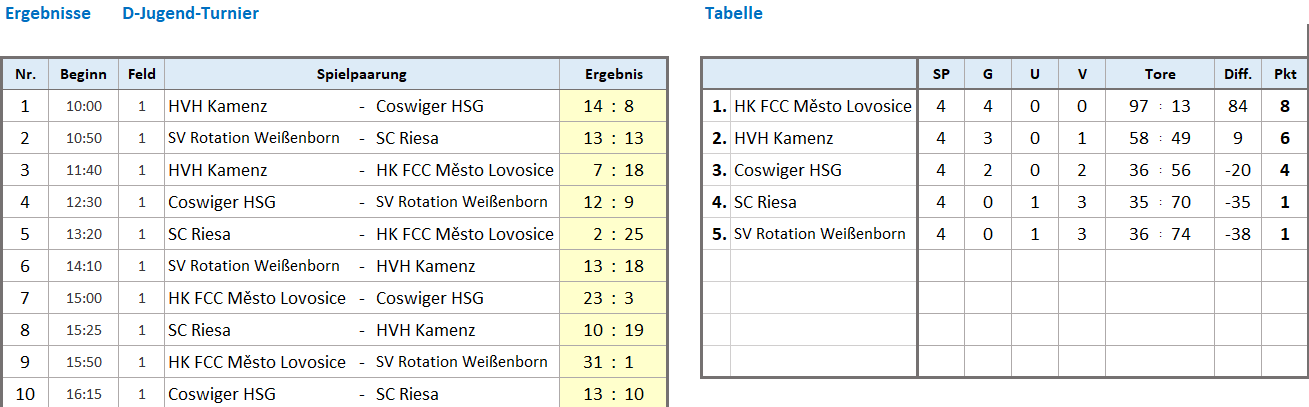Select HK FCC Město Lovosice in standings table
The width and height of the screenshot is (1309, 407).
823,106
